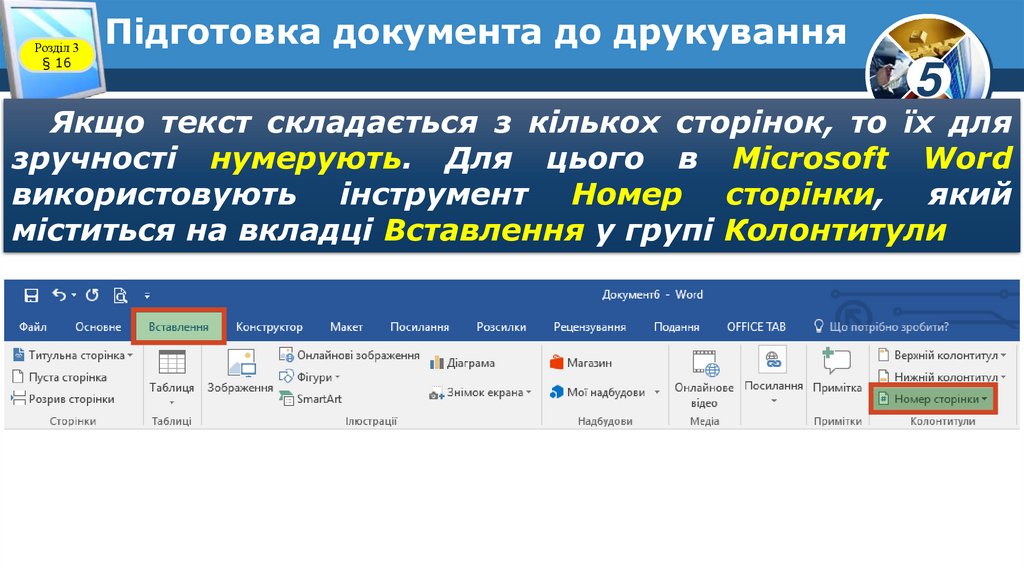This screenshot has height=574, width=1024.
Task: Expand the Посилання group dropdown arrow
Action: click(x=774, y=401)
